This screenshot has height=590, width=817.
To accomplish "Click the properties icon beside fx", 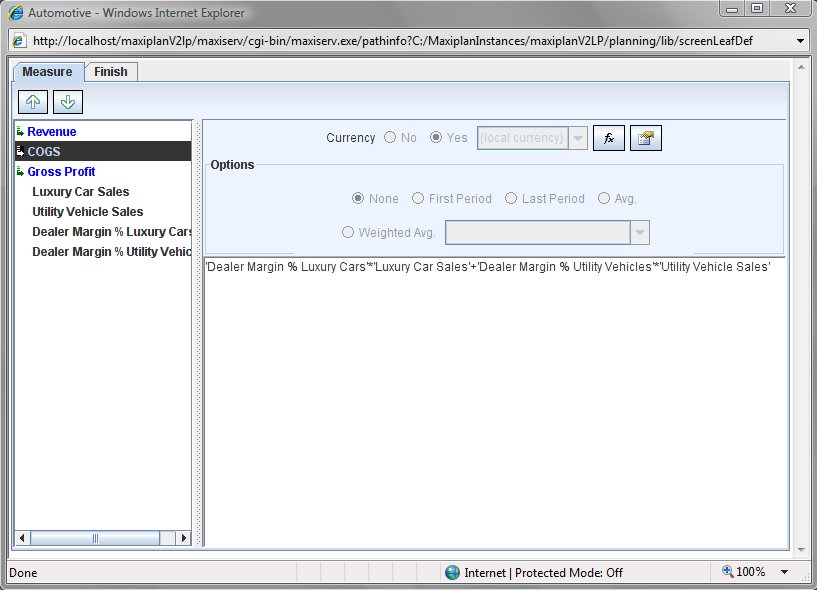I will (x=645, y=138).
